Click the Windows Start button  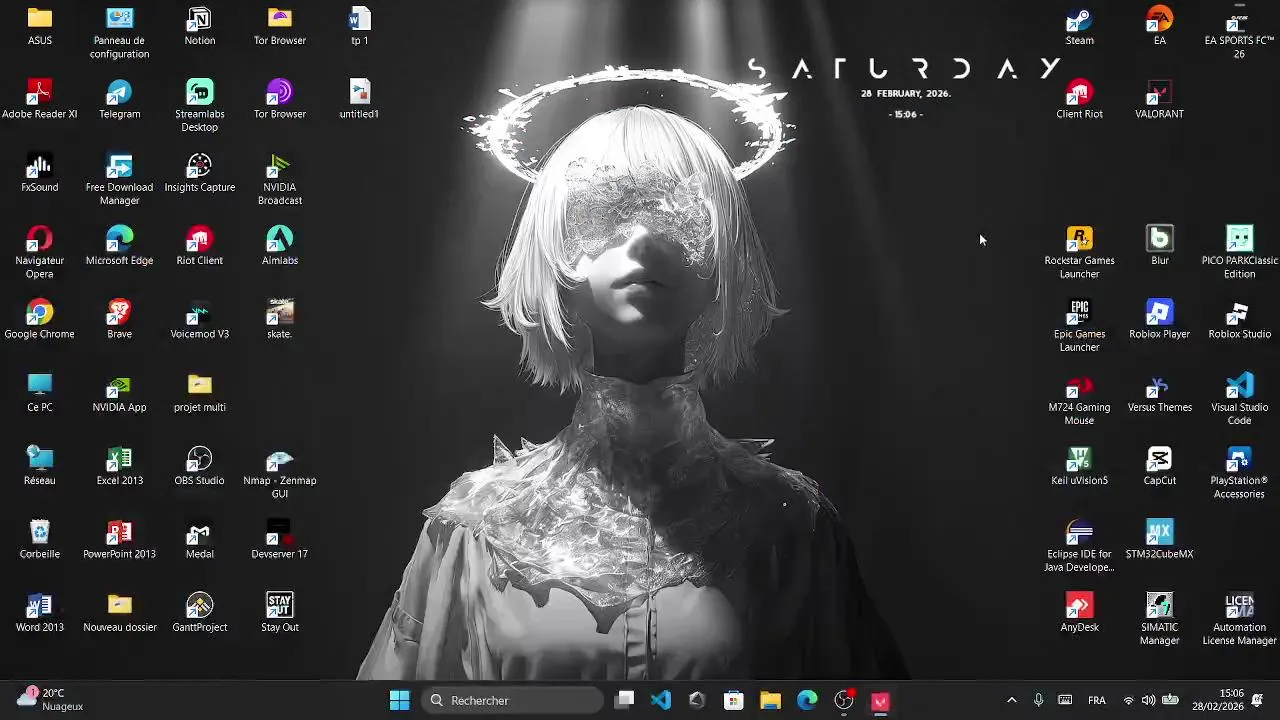[x=399, y=700]
